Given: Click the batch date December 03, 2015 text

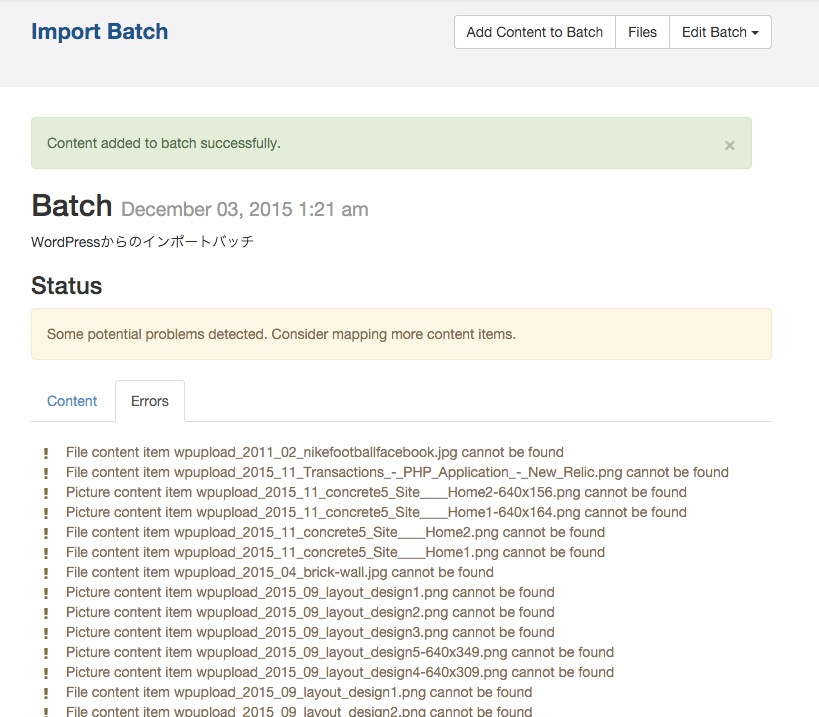Looking at the screenshot, I should click(x=244, y=209).
